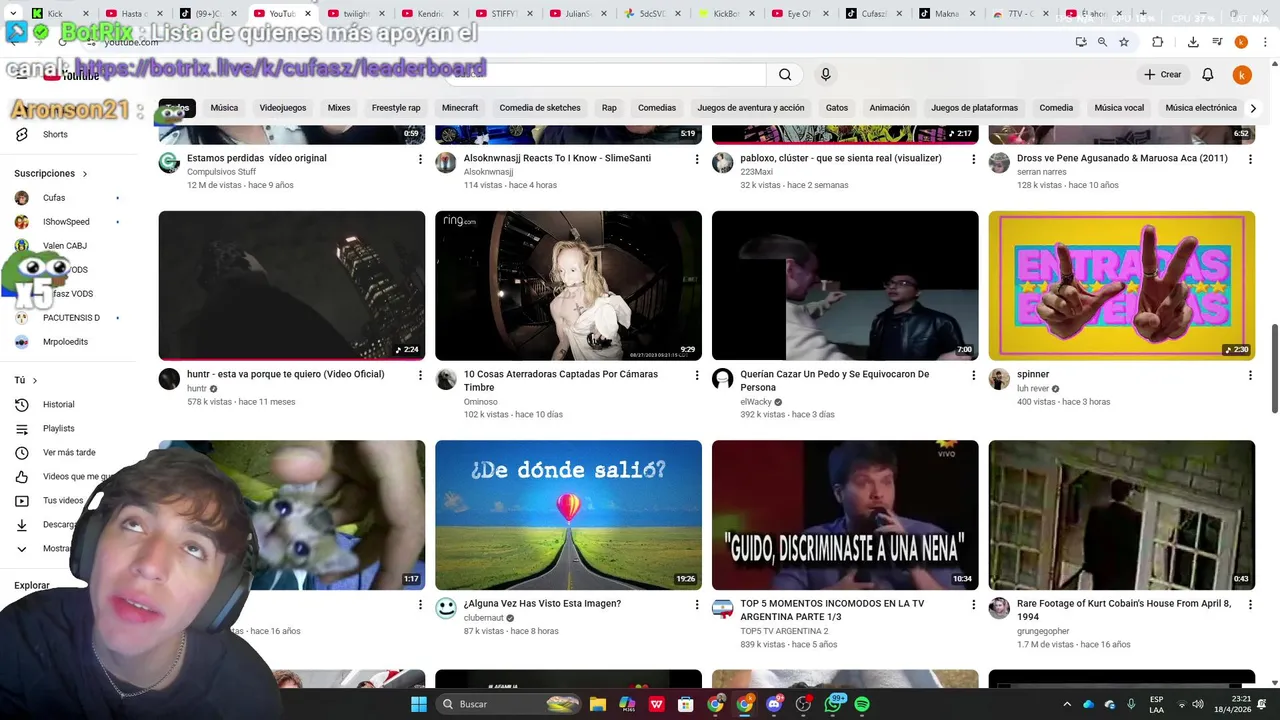Open taskbar volume control

1197,704
